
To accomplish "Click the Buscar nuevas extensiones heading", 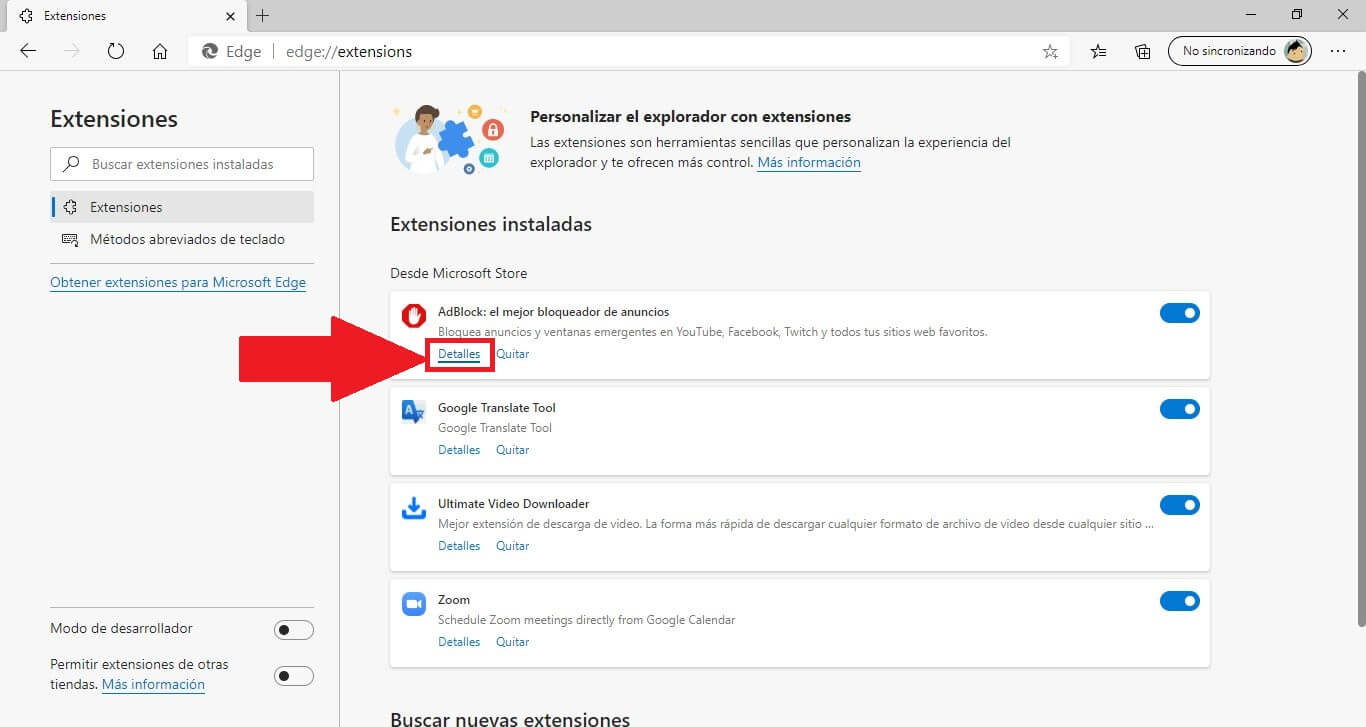I will pos(510,719).
